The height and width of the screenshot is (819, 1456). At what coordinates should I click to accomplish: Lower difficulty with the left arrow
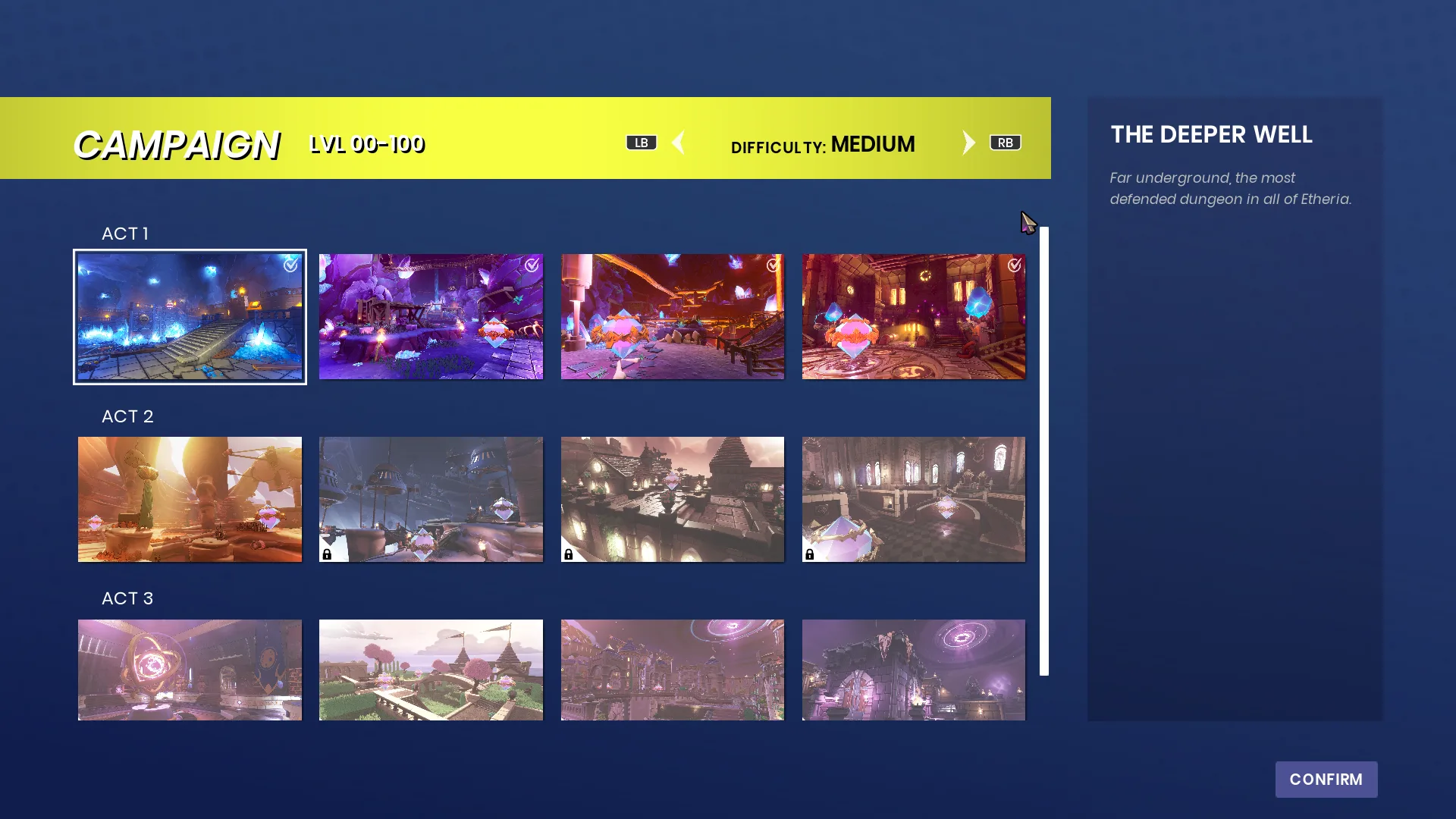679,143
